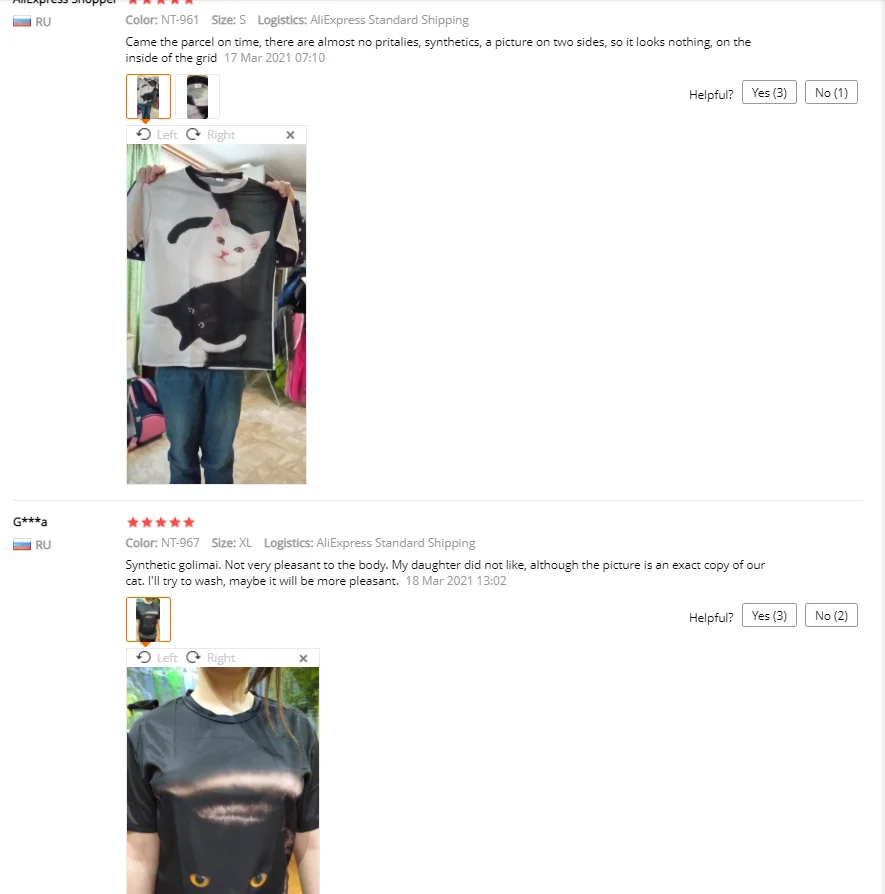
Task: Rotate first review photo left
Action: click(x=157, y=135)
